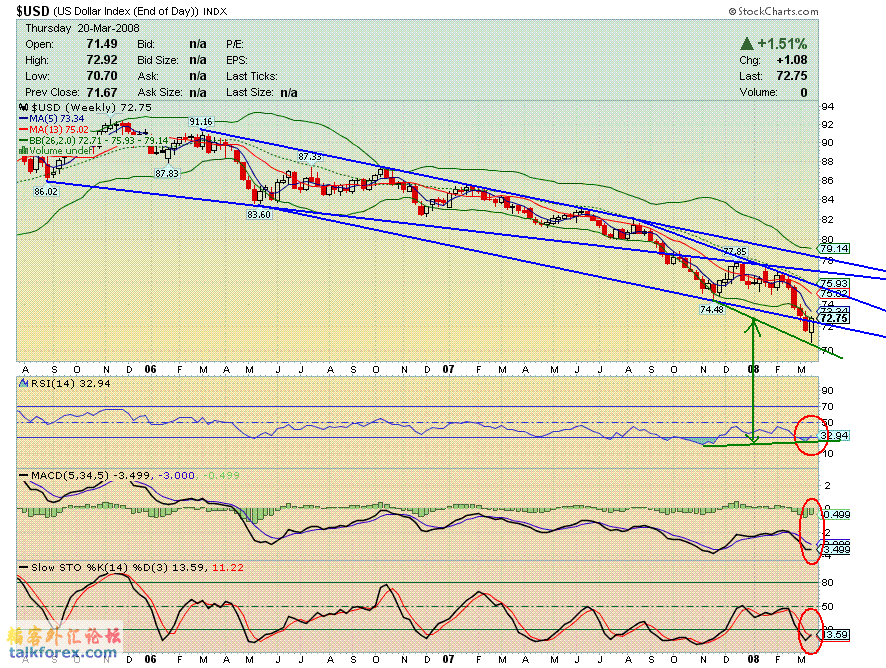Click the RSI 70 level axis label
Screen dimensions: 886x668
pyautogui.click(x=827, y=406)
